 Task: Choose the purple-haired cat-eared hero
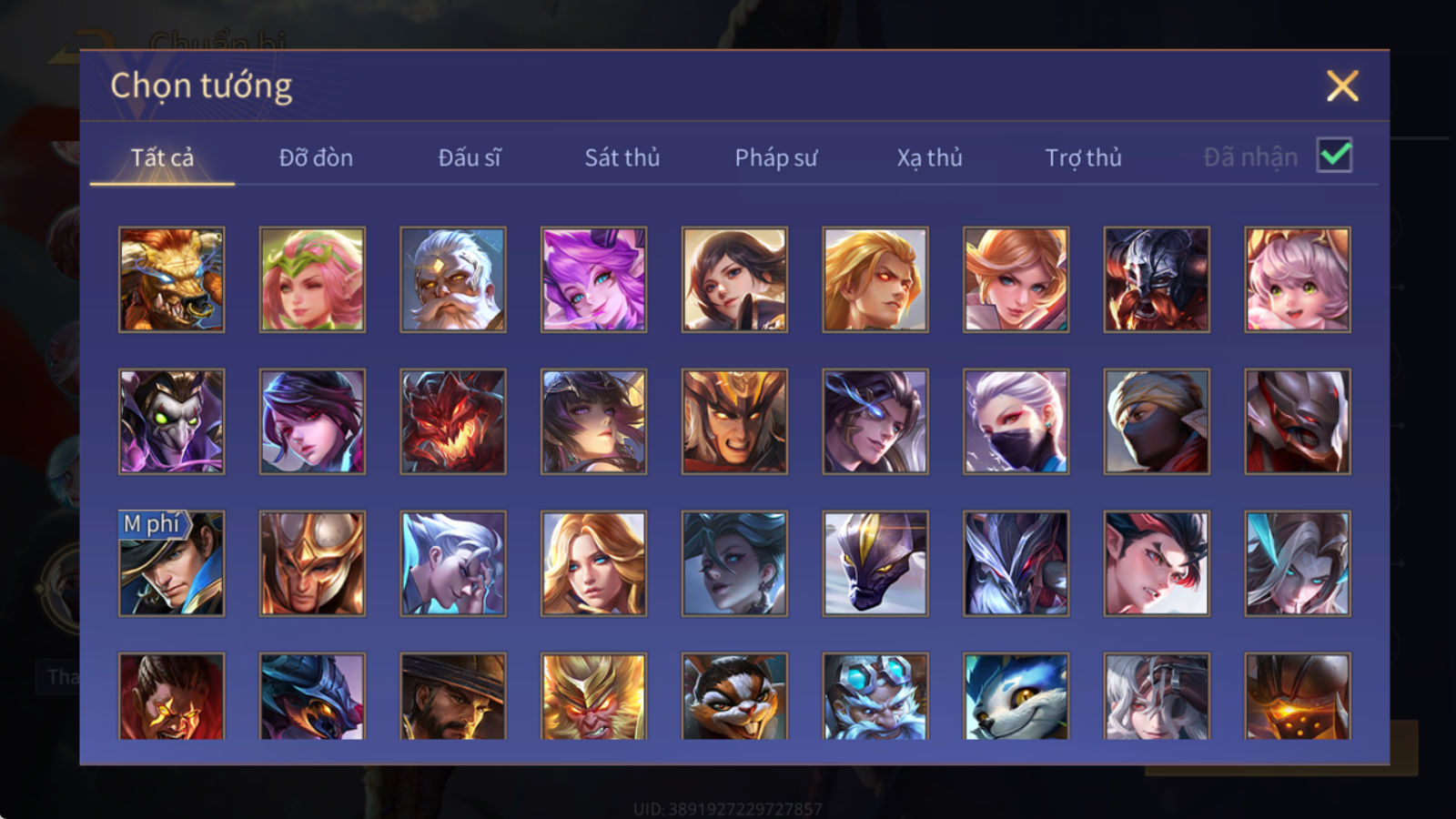(x=593, y=279)
